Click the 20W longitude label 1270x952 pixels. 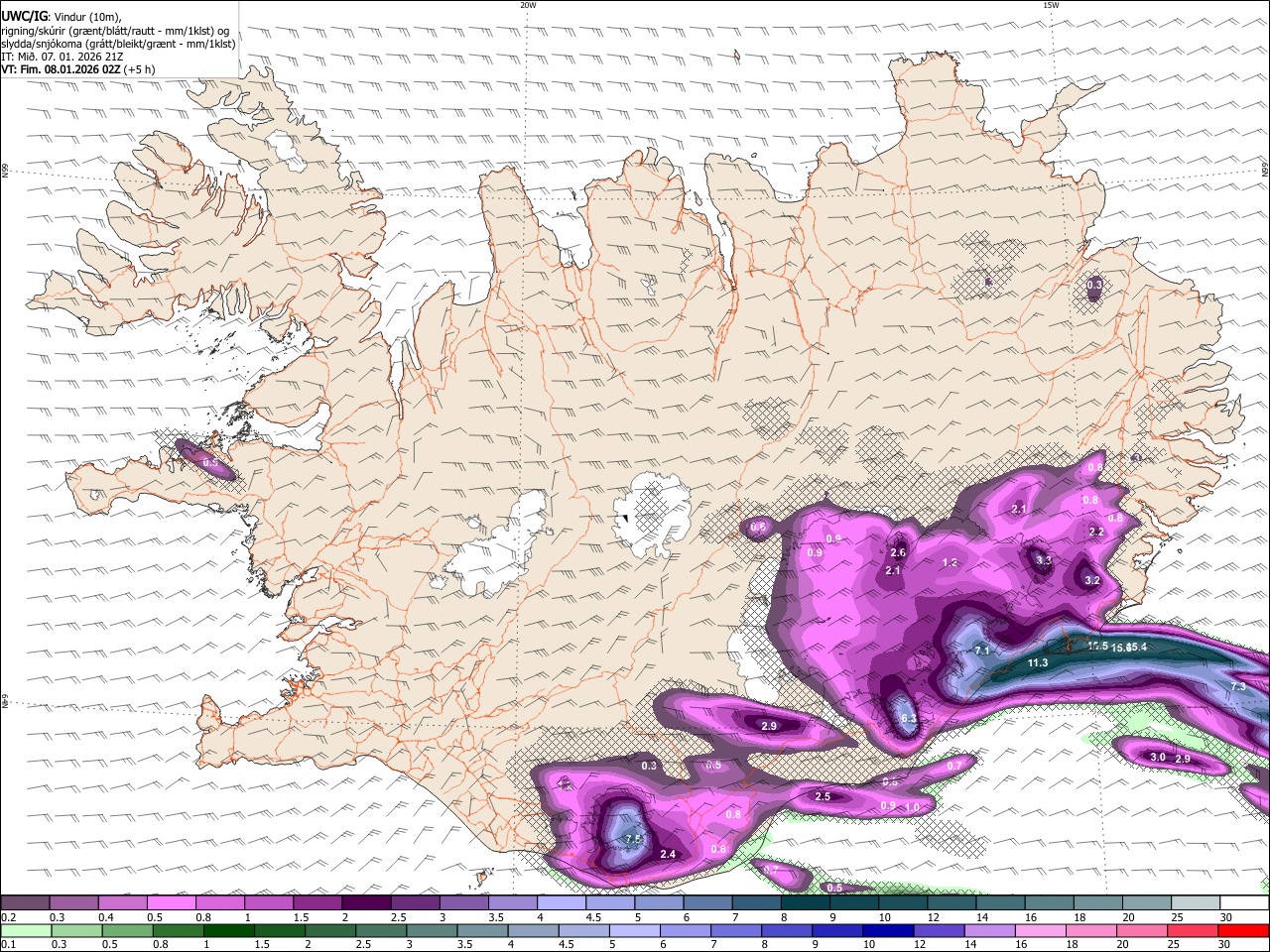coord(528,5)
